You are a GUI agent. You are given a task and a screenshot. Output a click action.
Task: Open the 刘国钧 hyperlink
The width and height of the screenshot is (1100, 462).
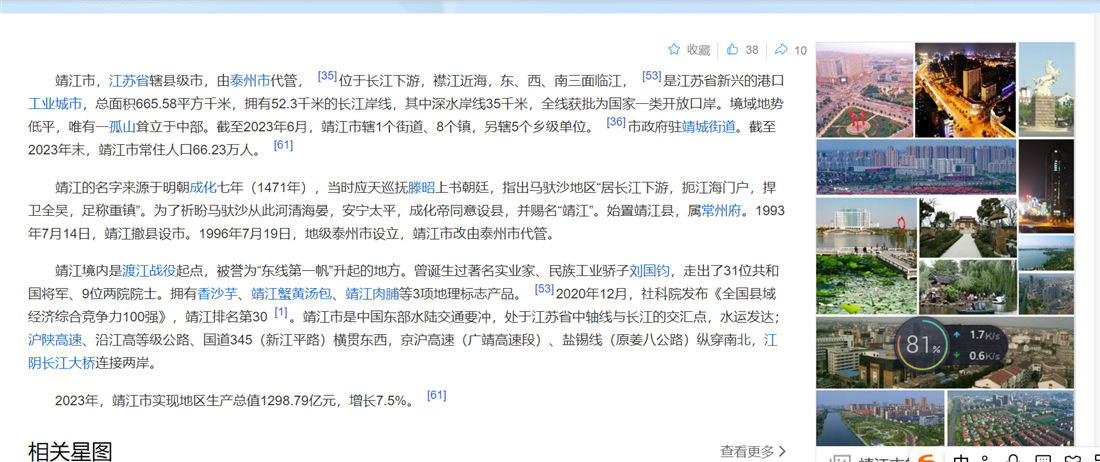coord(649,271)
